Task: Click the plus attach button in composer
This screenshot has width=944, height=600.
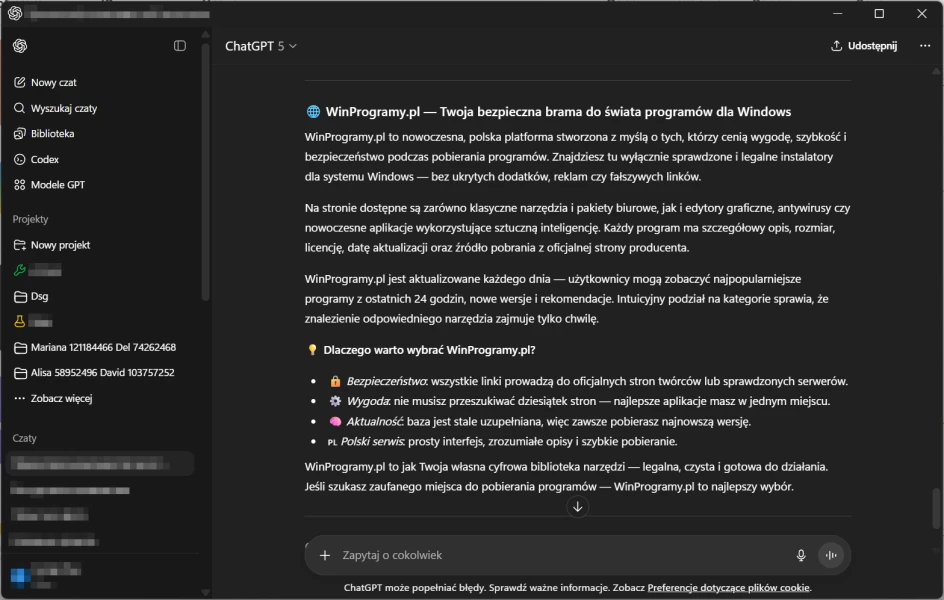Action: coord(324,555)
